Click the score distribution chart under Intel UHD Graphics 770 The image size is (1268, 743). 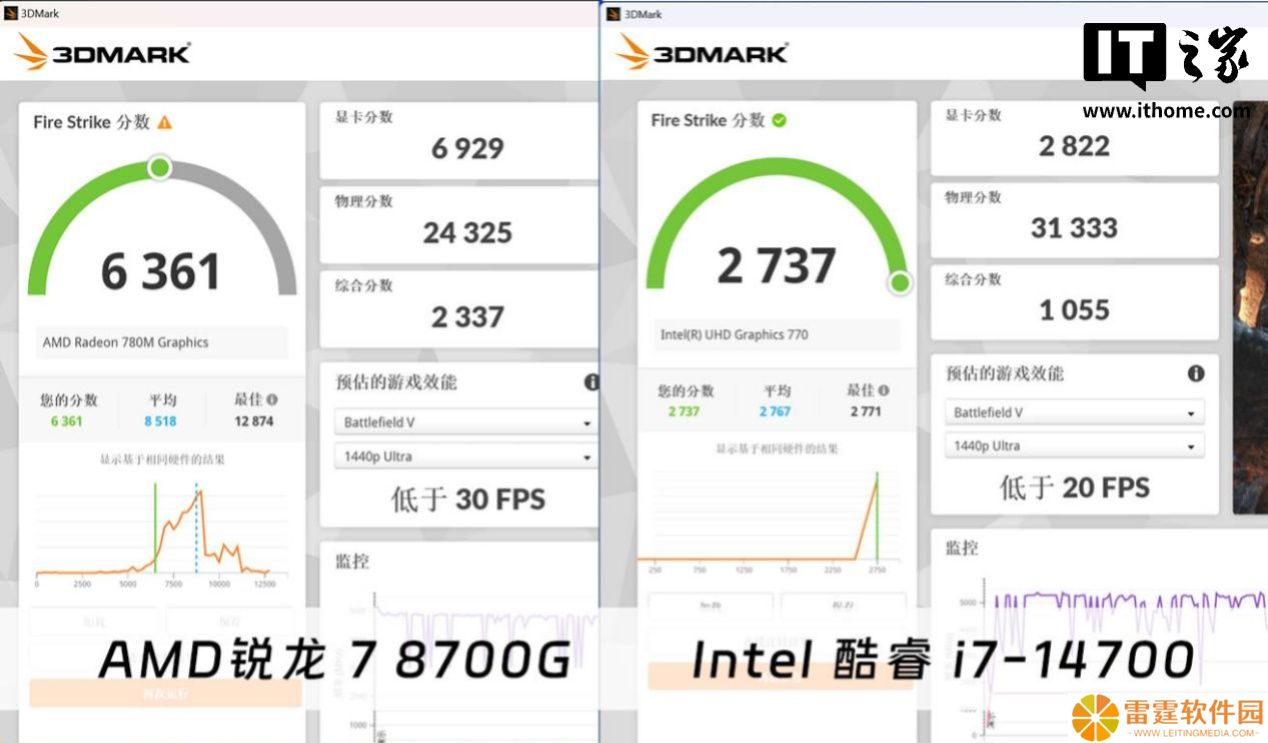(770, 521)
